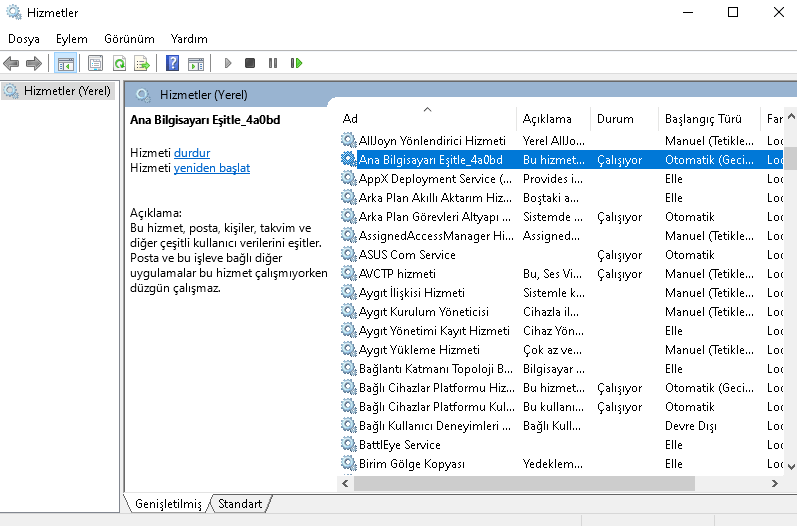Toggle the Show/Hide Console Tree icon
The width and height of the screenshot is (797, 526).
[66, 64]
